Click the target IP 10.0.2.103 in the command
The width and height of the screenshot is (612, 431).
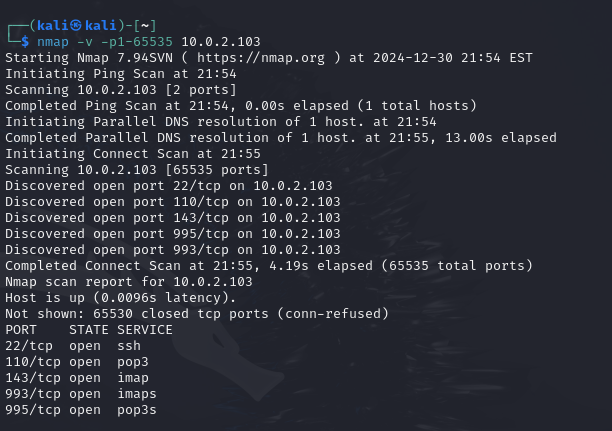(221, 42)
